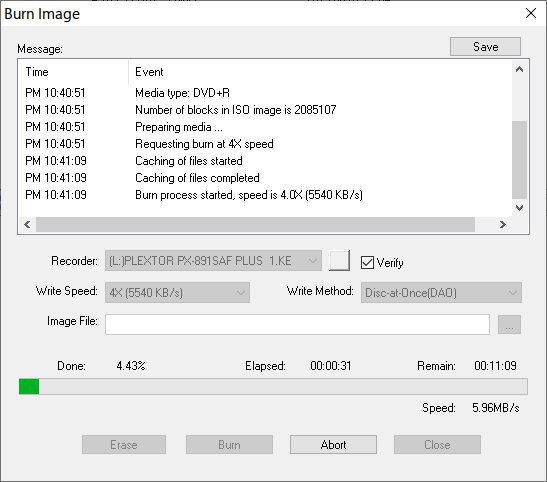Click the Time column header
Screen dimensions: 547x482
pyautogui.click(x=73, y=72)
